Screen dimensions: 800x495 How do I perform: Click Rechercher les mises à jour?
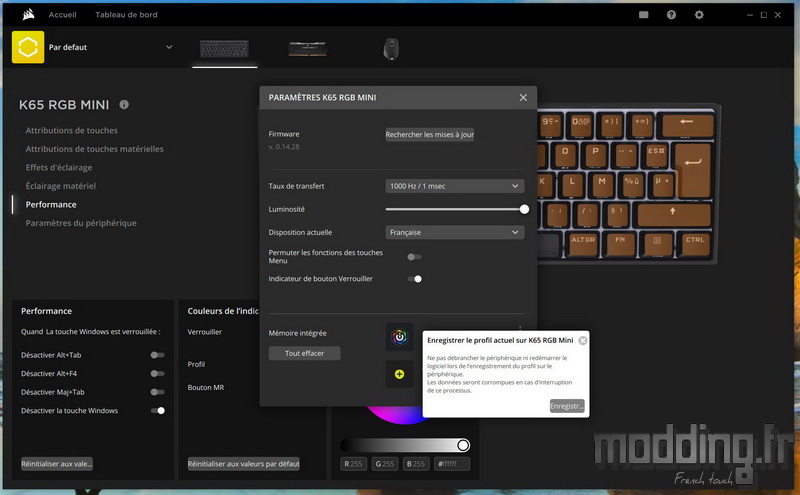click(430, 134)
